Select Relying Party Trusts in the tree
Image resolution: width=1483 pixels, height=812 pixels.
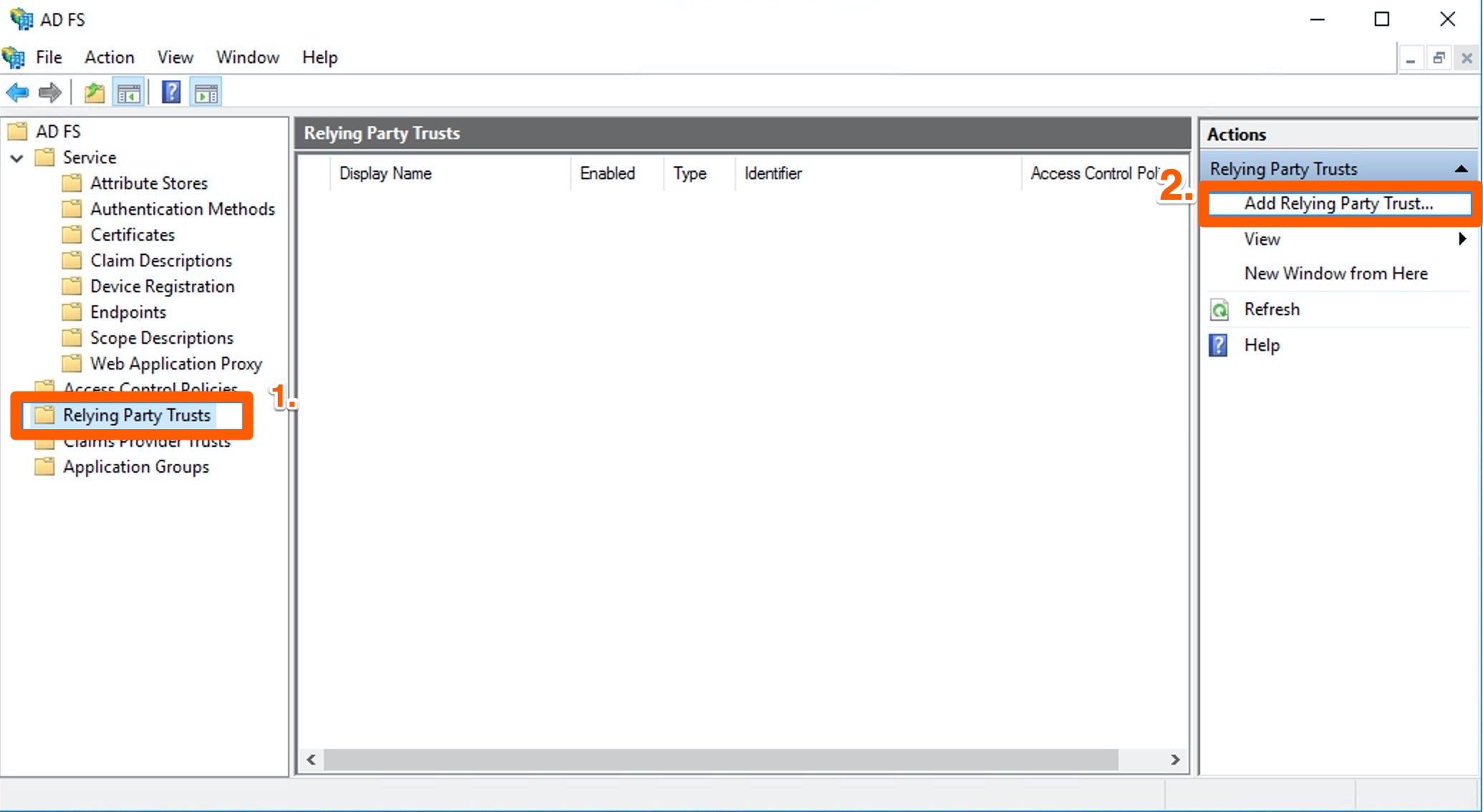(x=136, y=415)
